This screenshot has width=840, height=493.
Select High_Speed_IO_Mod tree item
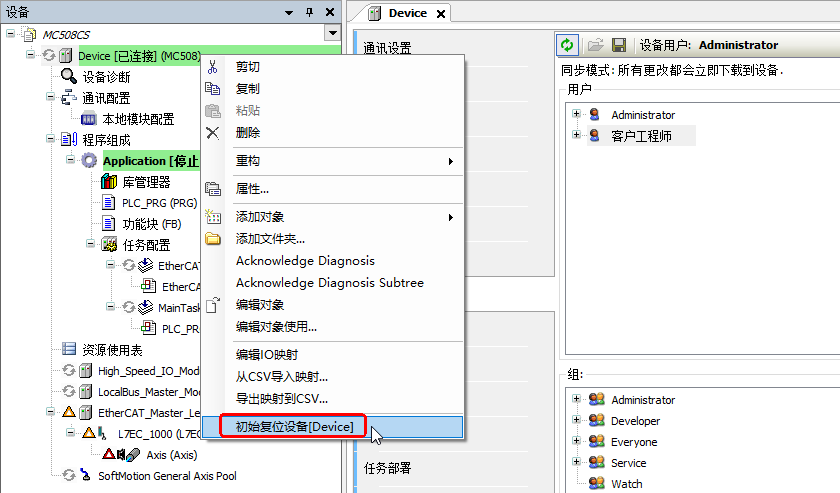click(148, 371)
